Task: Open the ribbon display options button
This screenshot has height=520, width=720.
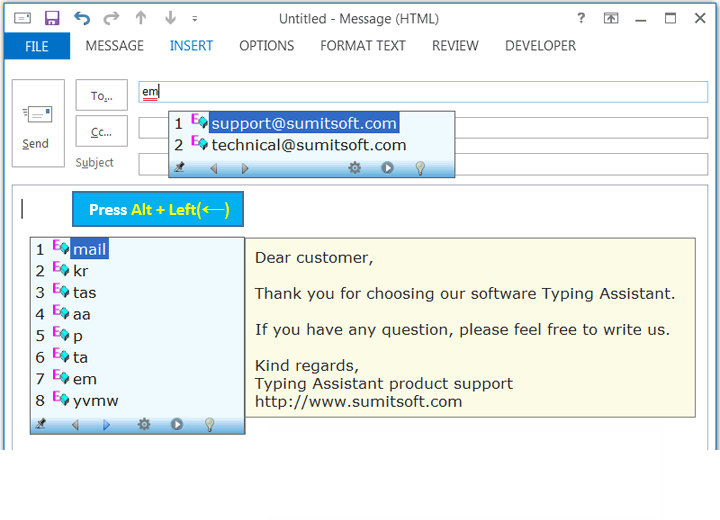Action: point(610,18)
